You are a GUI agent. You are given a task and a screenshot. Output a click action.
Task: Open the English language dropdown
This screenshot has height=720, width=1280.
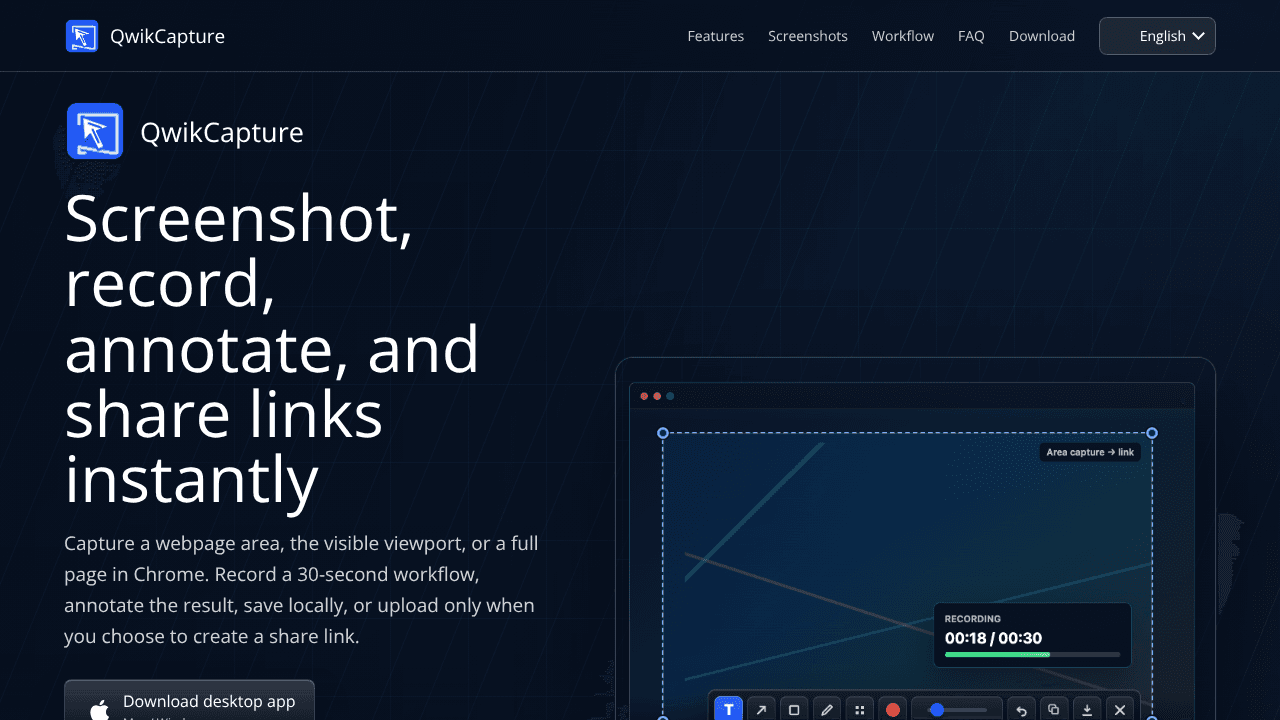click(1157, 36)
